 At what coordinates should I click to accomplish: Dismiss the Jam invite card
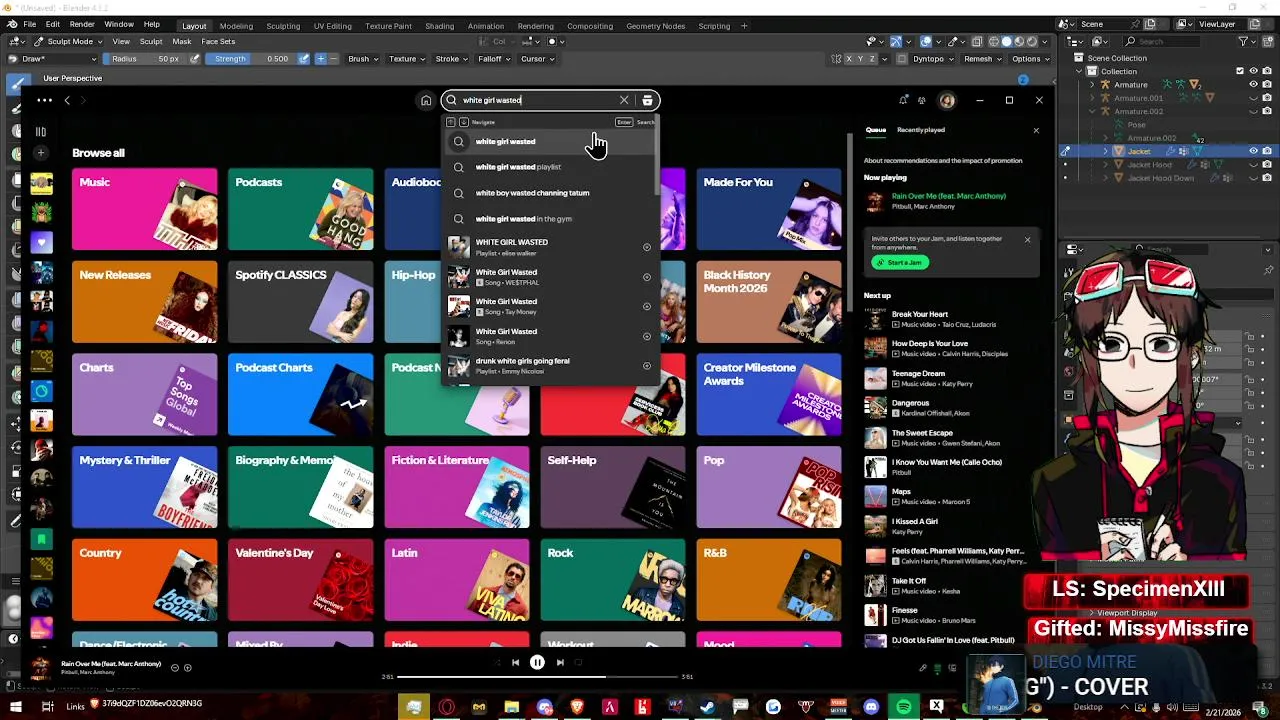click(1027, 240)
